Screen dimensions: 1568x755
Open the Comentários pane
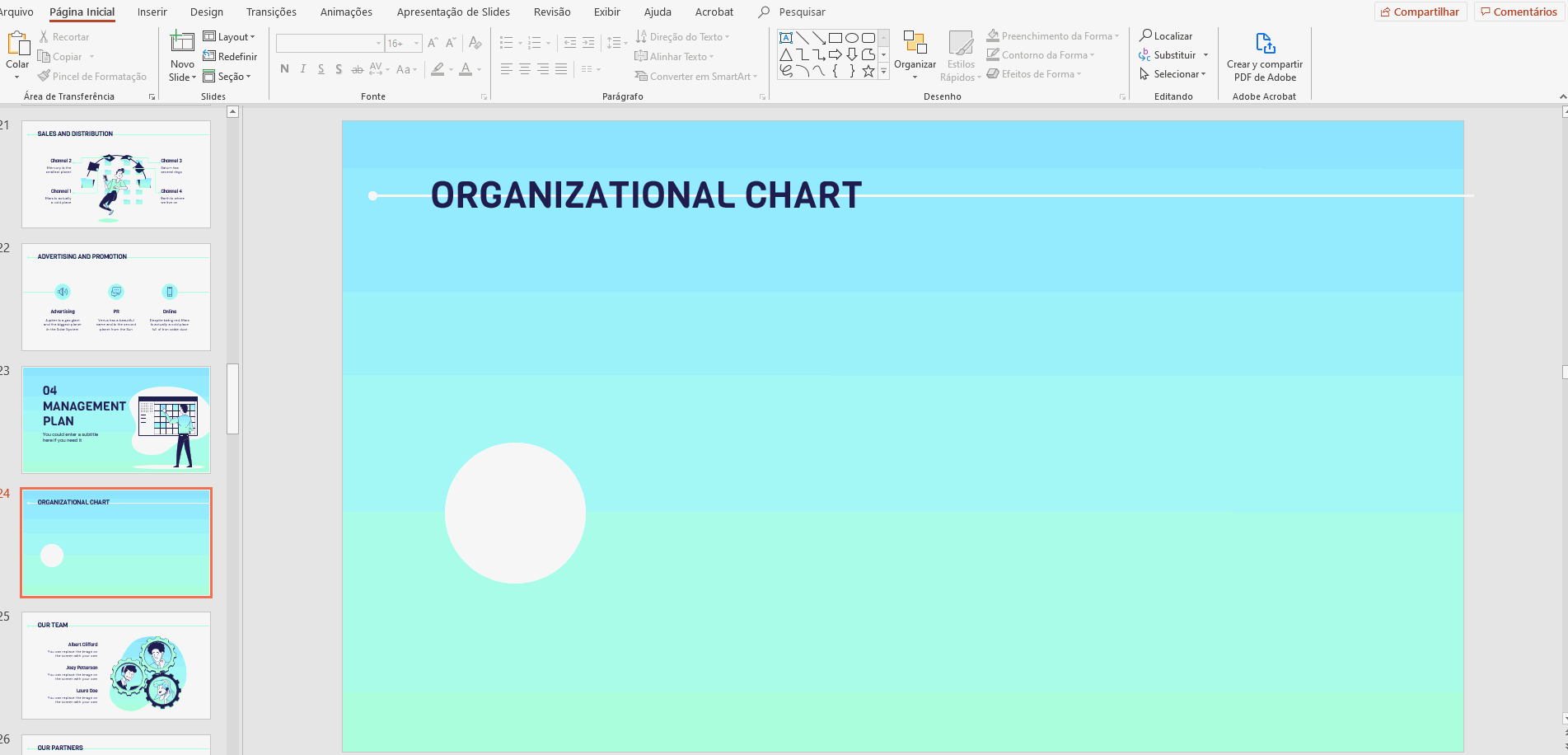[1519, 12]
